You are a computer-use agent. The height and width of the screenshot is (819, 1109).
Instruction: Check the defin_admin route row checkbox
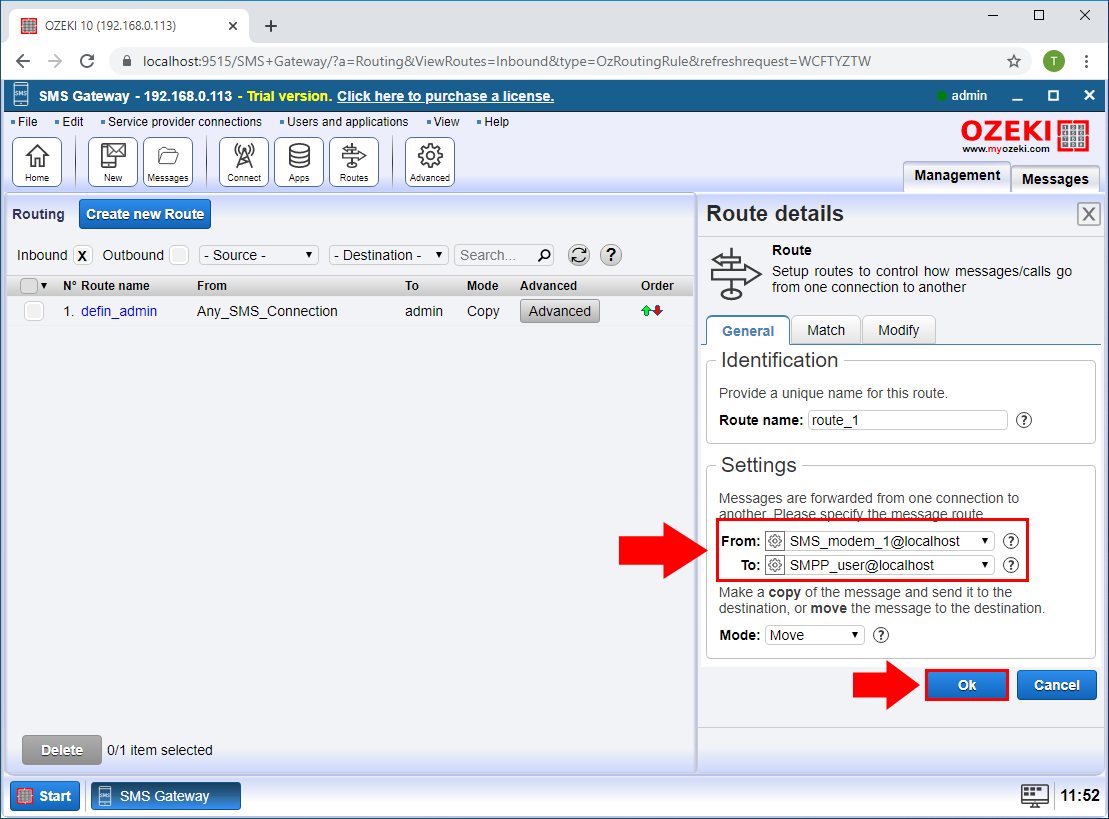(34, 311)
